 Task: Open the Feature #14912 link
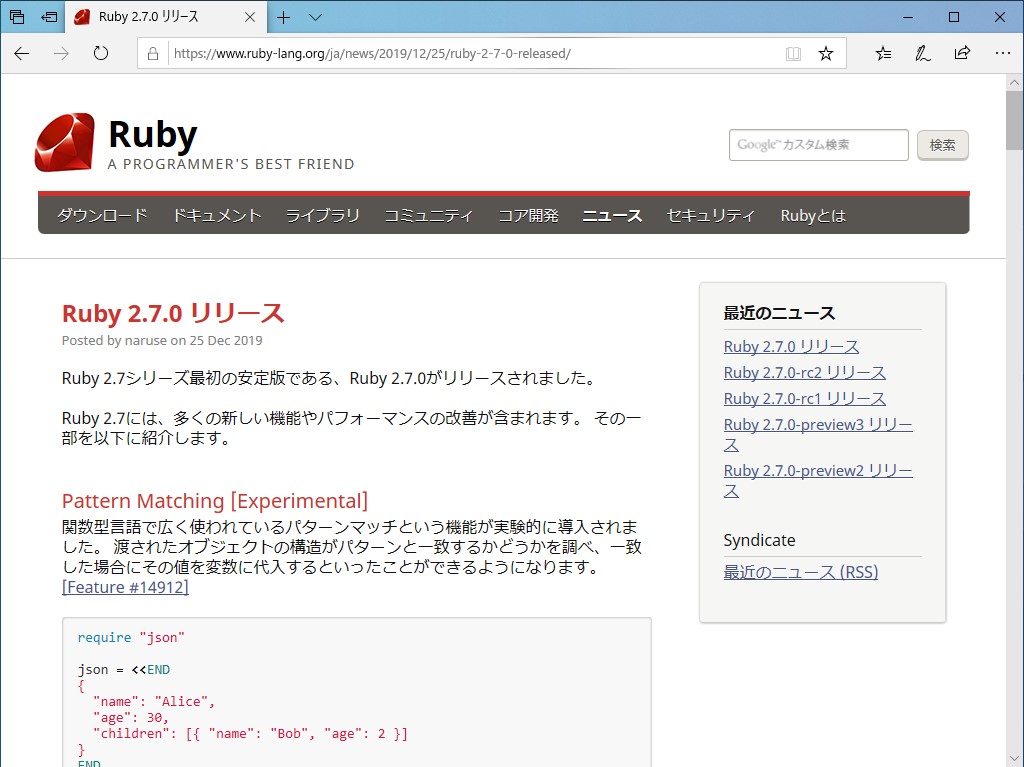coord(125,587)
